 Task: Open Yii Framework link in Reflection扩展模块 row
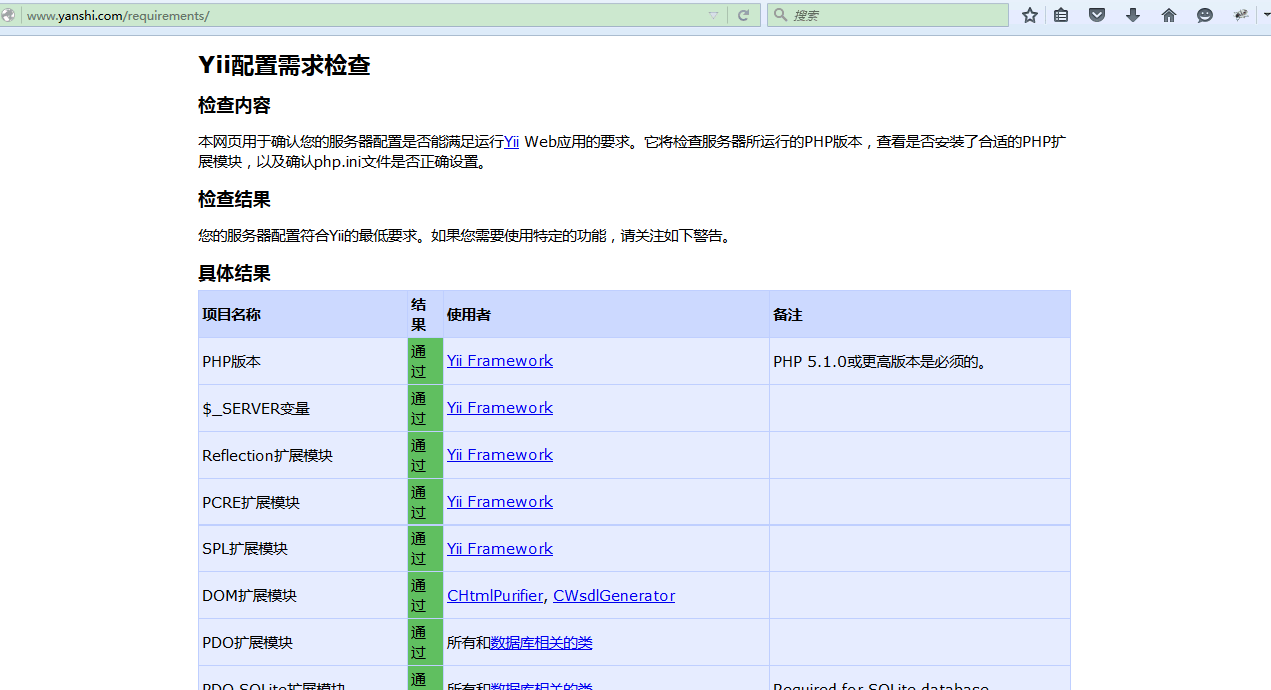[499, 455]
